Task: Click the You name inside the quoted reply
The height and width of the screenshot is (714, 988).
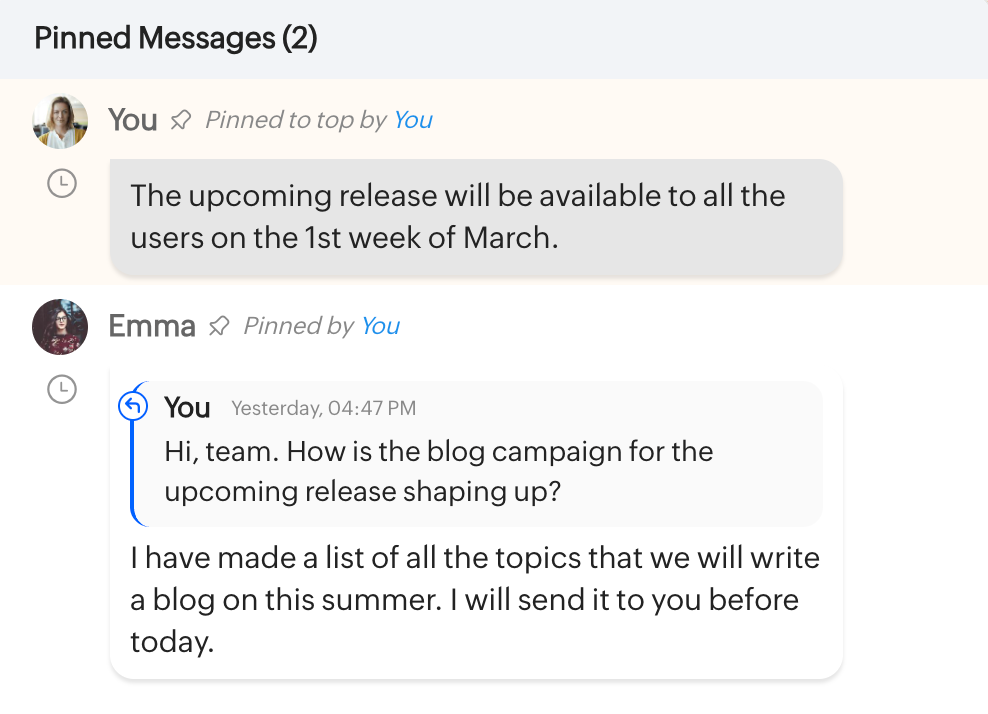Action: coord(187,407)
